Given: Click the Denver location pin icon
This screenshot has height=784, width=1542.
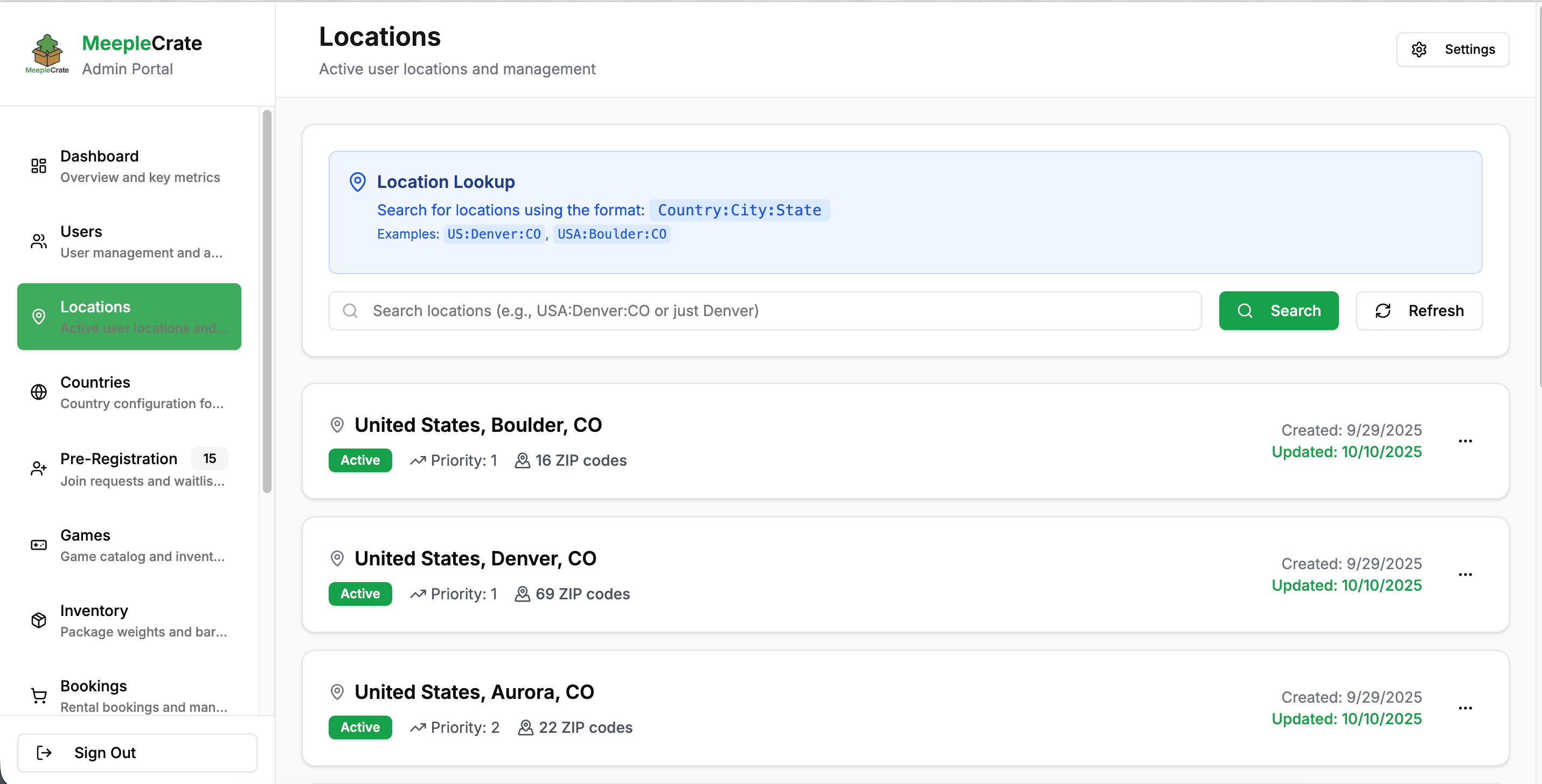Looking at the screenshot, I should [337, 558].
